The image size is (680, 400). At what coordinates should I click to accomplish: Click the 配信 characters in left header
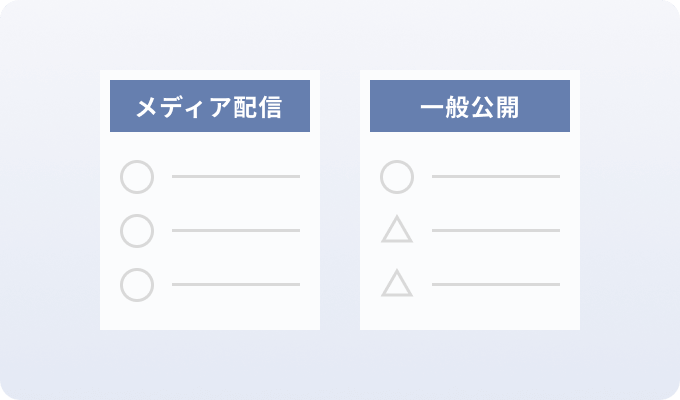tap(258, 107)
